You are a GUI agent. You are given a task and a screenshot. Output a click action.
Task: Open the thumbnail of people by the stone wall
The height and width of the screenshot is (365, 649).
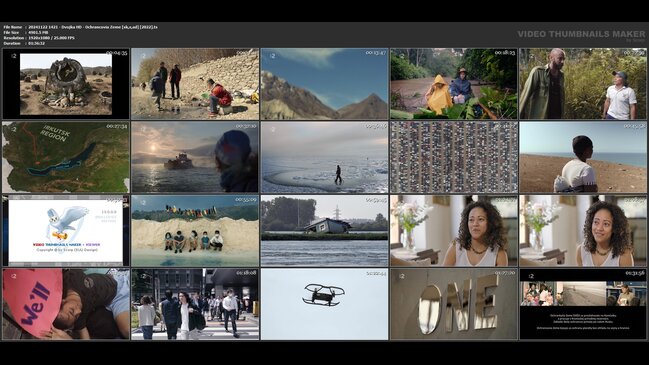tap(195, 84)
